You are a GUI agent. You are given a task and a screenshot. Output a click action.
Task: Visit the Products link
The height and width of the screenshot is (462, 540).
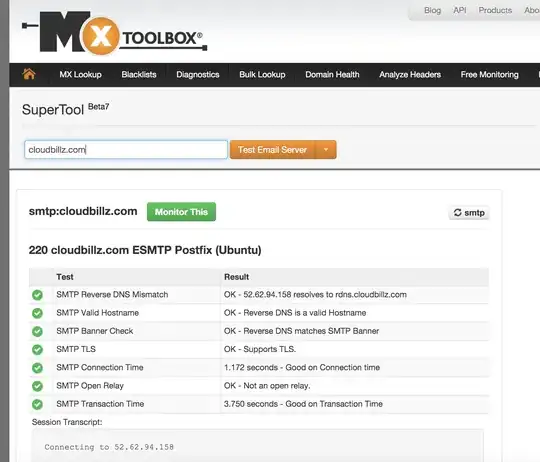(x=495, y=10)
